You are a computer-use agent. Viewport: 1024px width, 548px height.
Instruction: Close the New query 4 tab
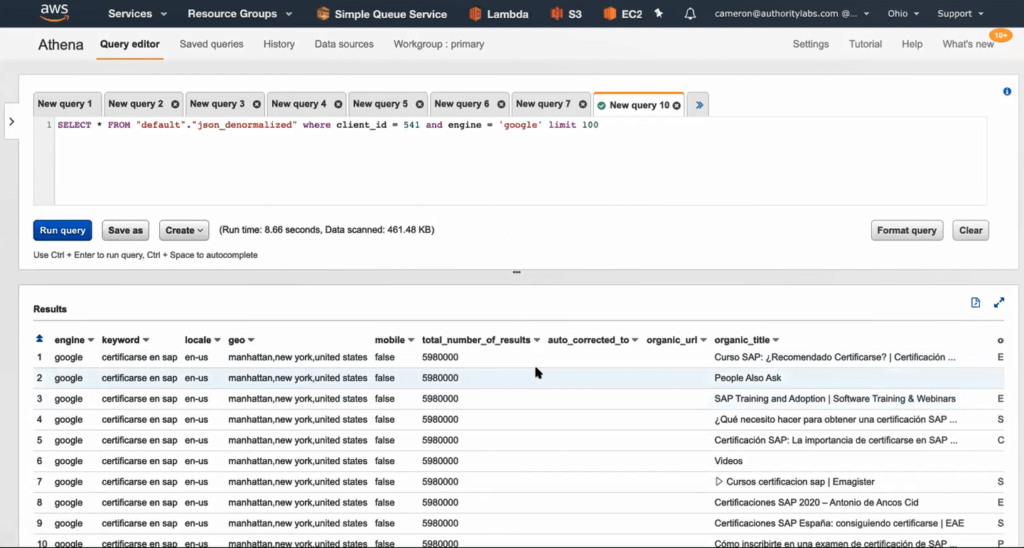pos(338,104)
